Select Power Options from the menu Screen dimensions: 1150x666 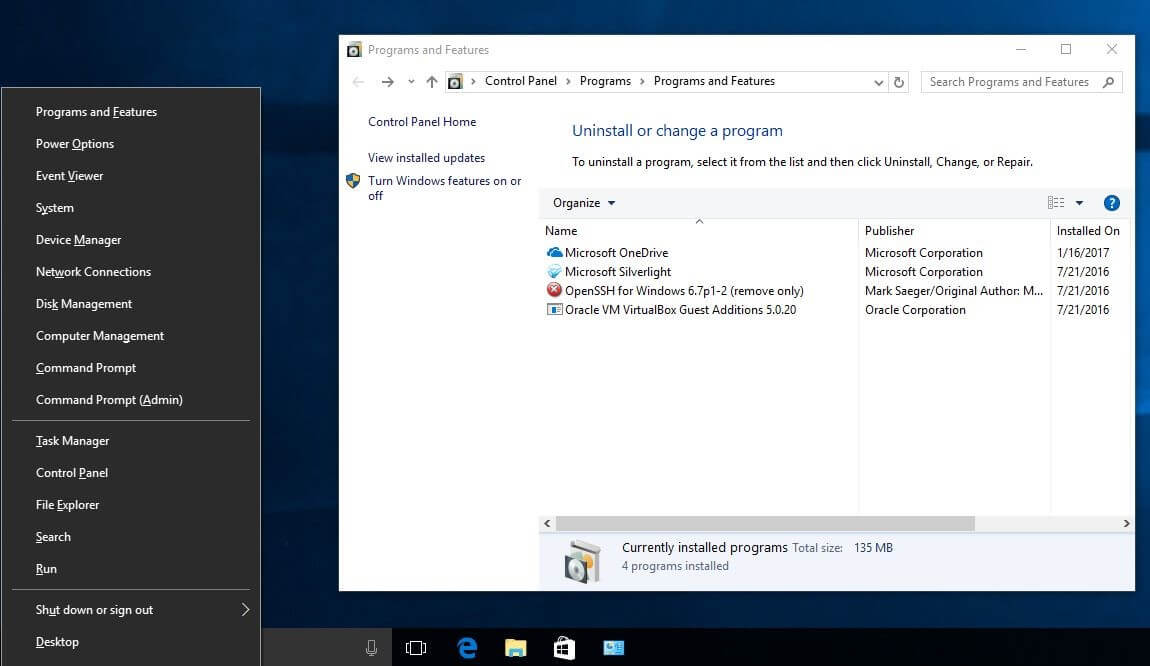point(75,144)
